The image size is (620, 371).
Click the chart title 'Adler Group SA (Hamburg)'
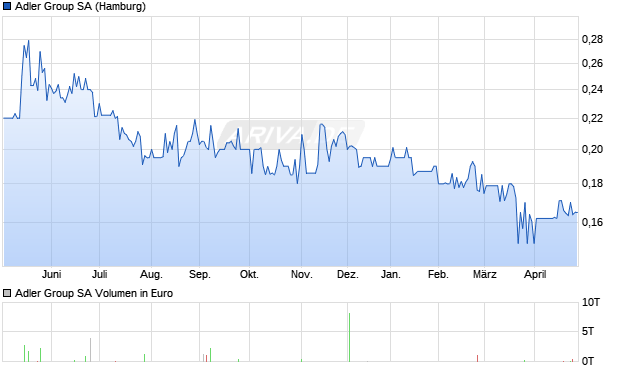pyautogui.click(x=80, y=6)
